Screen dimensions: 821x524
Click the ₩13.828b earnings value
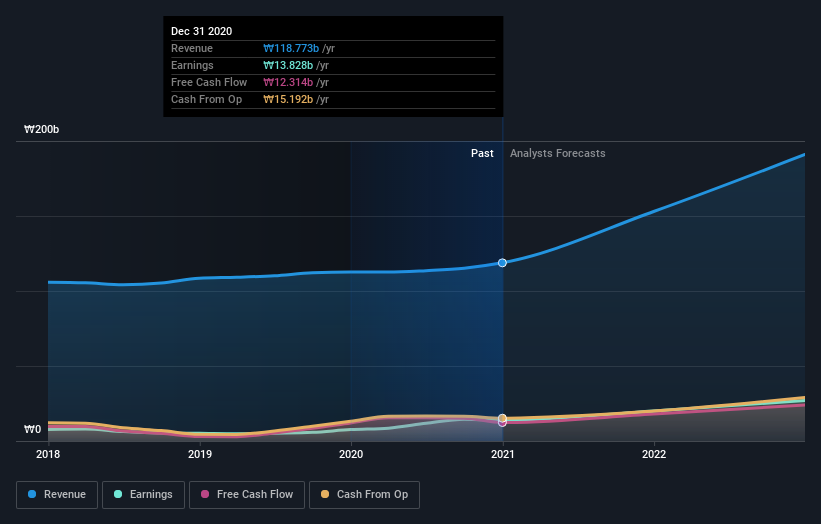(288, 65)
